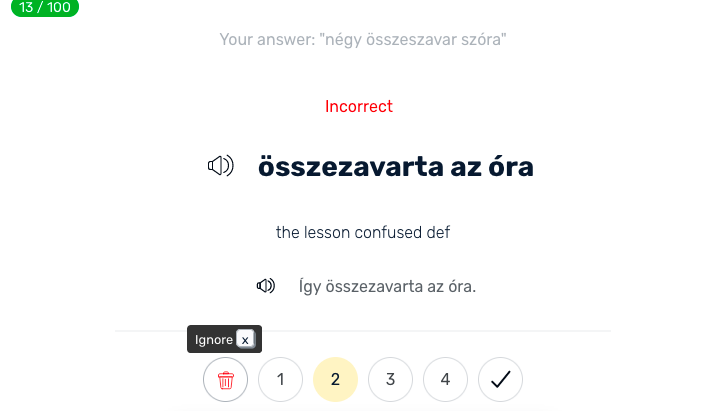Click the x shortcut key badge
The width and height of the screenshot is (718, 411).
pos(245,340)
